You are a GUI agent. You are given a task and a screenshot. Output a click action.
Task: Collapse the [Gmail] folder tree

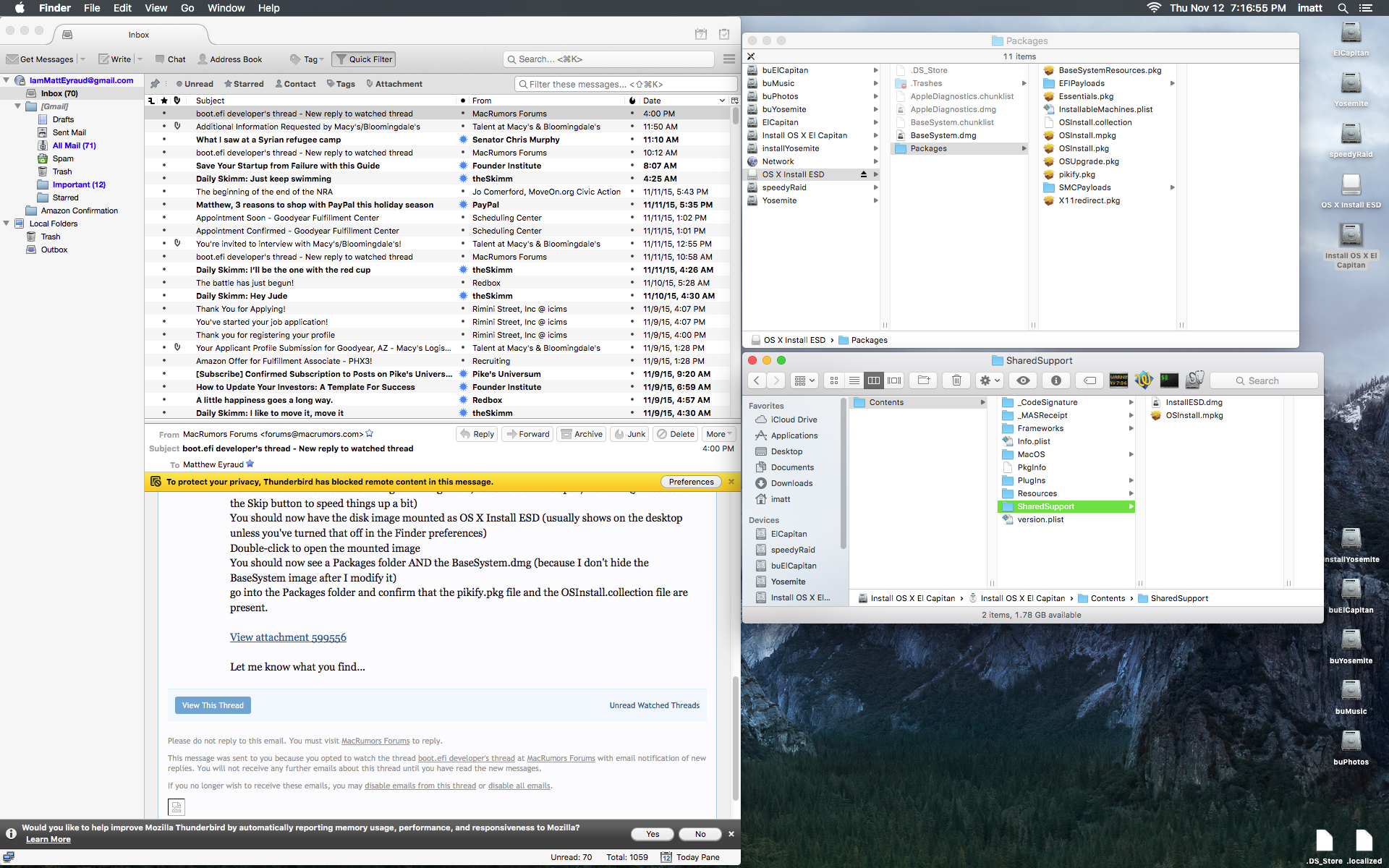click(18, 106)
